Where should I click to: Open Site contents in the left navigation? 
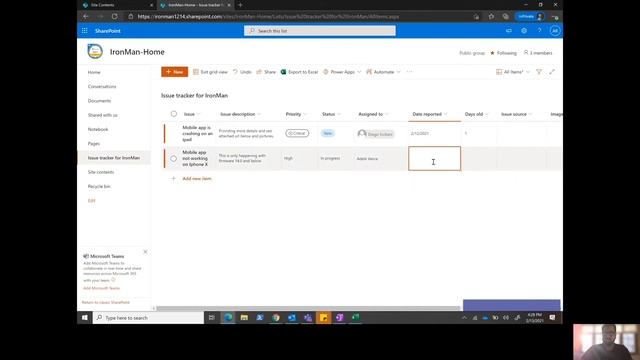(101, 172)
